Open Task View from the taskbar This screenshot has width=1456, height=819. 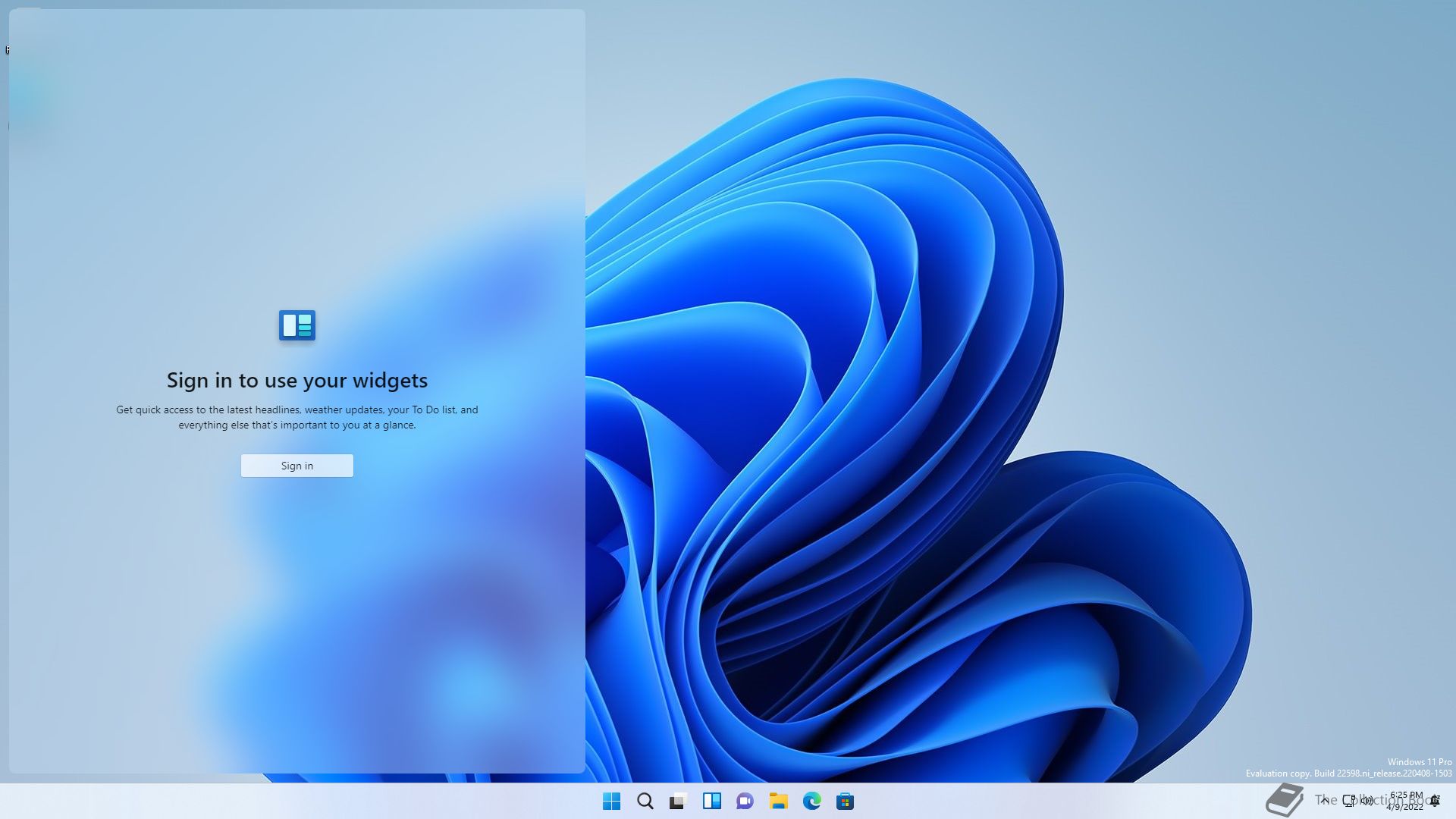[678, 801]
